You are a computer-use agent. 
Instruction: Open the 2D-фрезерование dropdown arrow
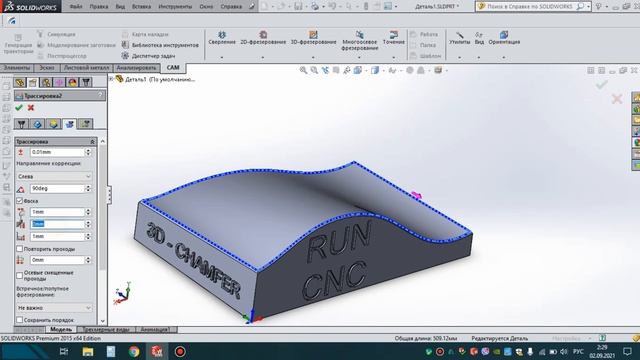tap(263, 58)
